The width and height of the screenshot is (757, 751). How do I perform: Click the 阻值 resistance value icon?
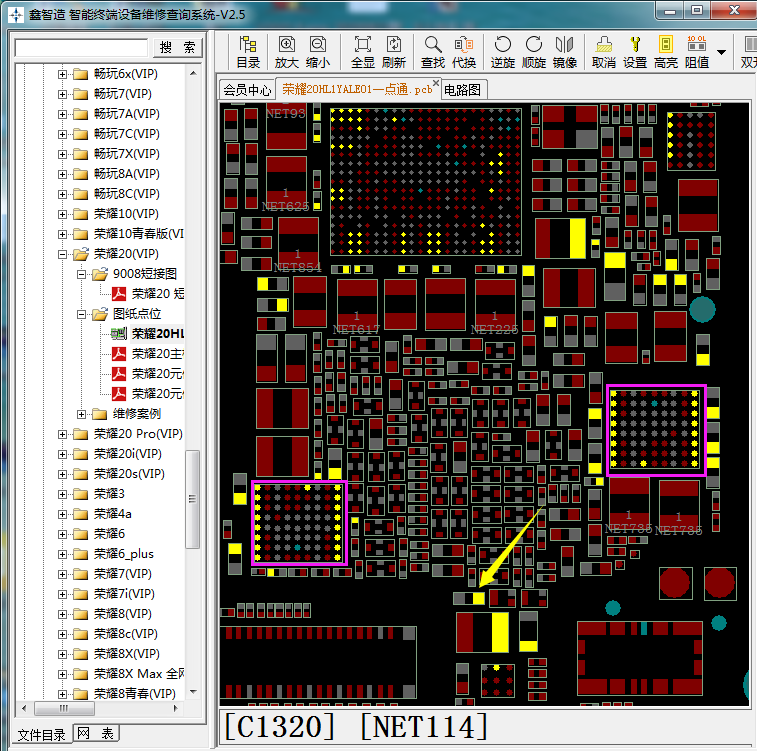(x=697, y=52)
